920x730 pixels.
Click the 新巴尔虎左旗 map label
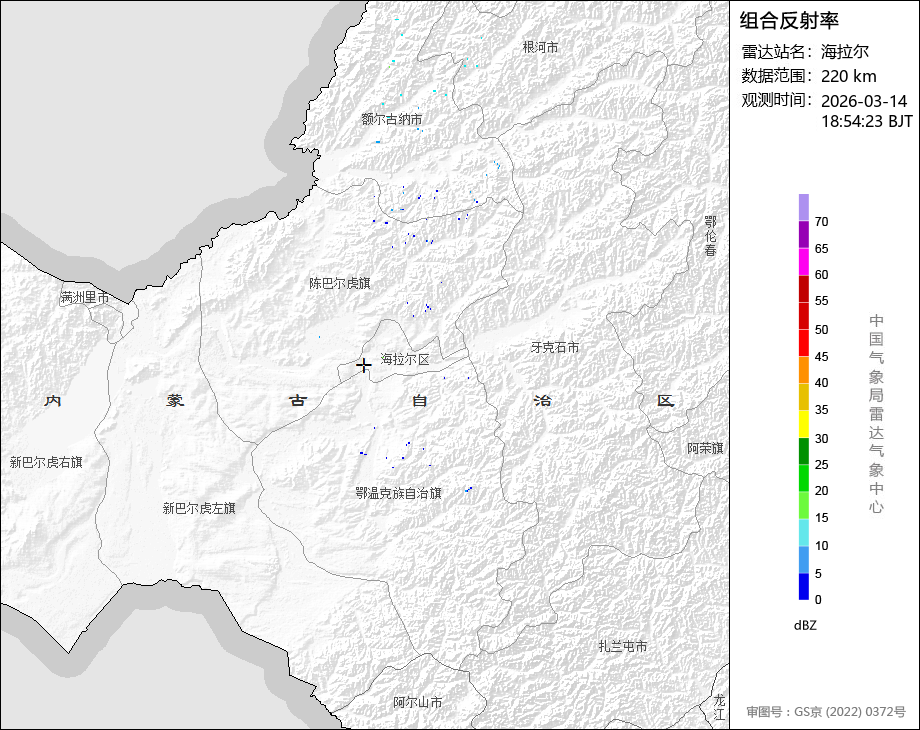tap(199, 508)
